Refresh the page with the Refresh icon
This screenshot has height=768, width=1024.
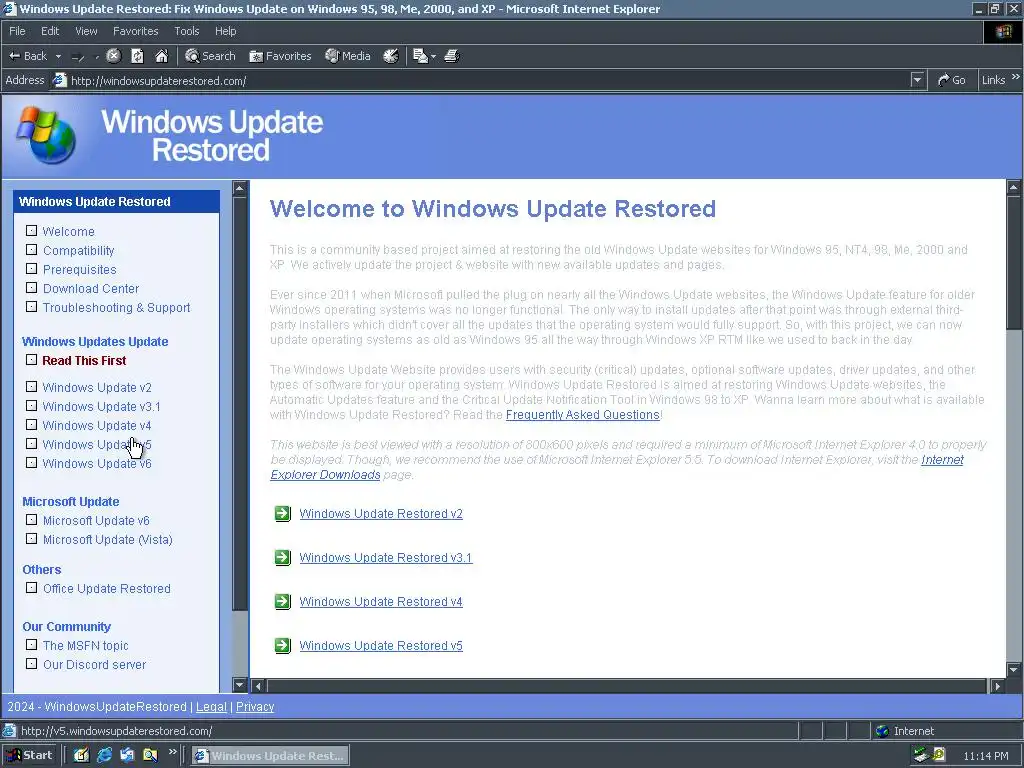137,56
